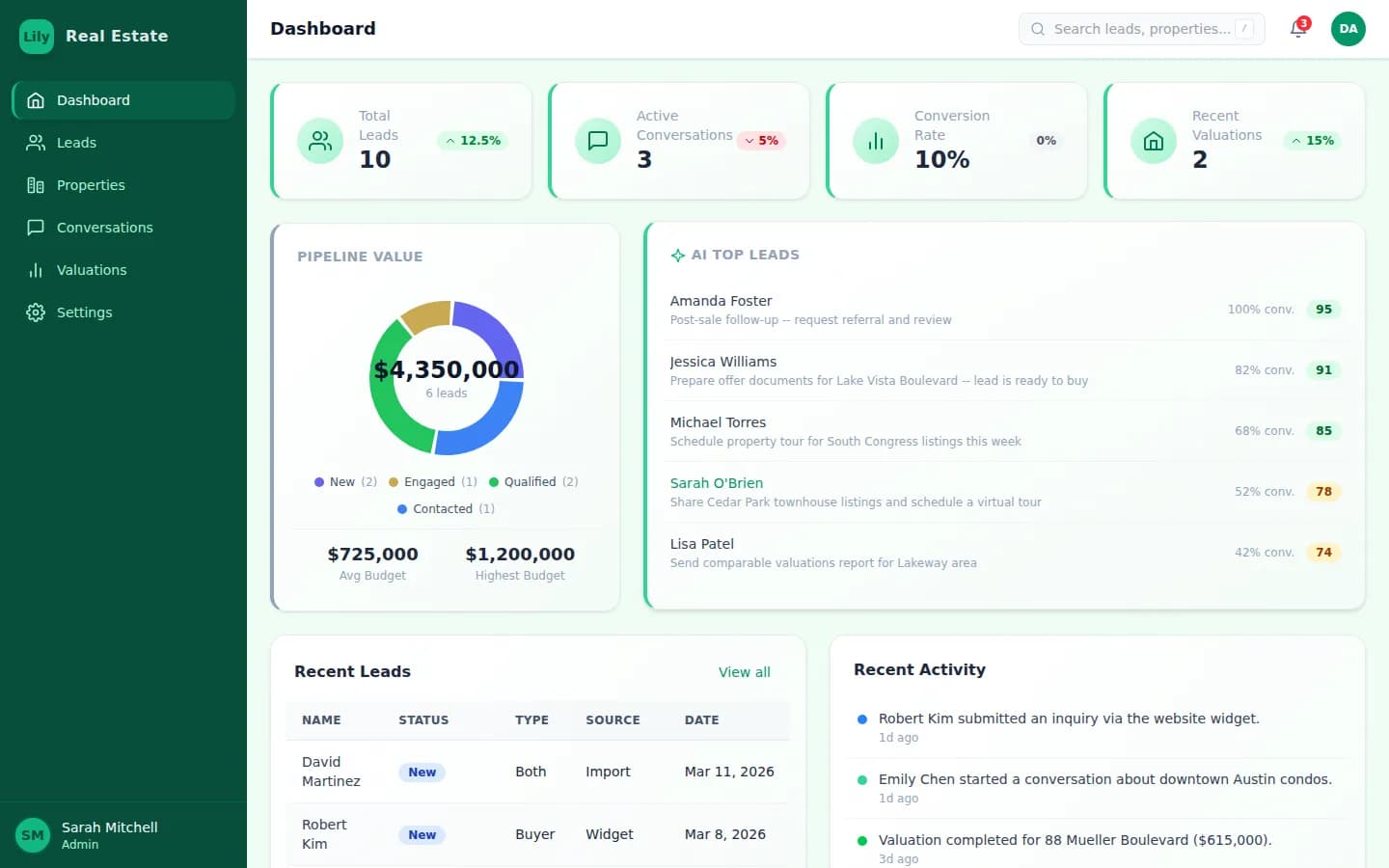Click the Conversion Rate bar chart icon
Image resolution: width=1389 pixels, height=868 pixels.
[875, 141]
